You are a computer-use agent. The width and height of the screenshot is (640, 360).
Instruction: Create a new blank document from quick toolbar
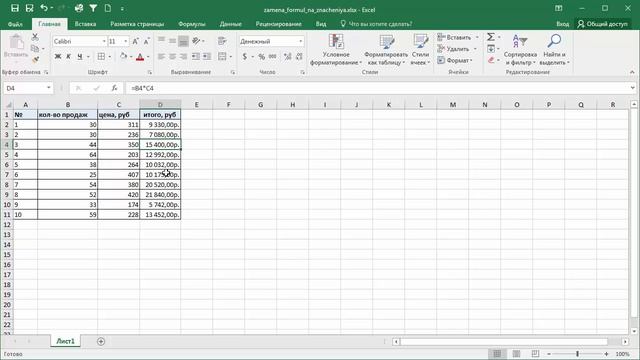point(108,8)
